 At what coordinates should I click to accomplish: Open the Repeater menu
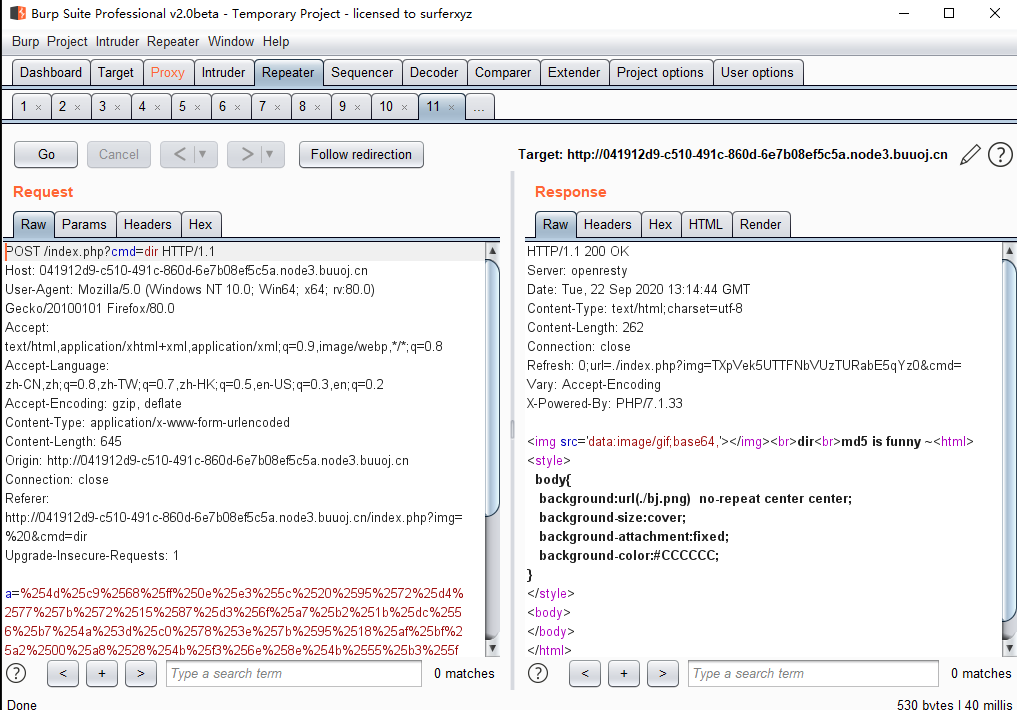pos(173,41)
